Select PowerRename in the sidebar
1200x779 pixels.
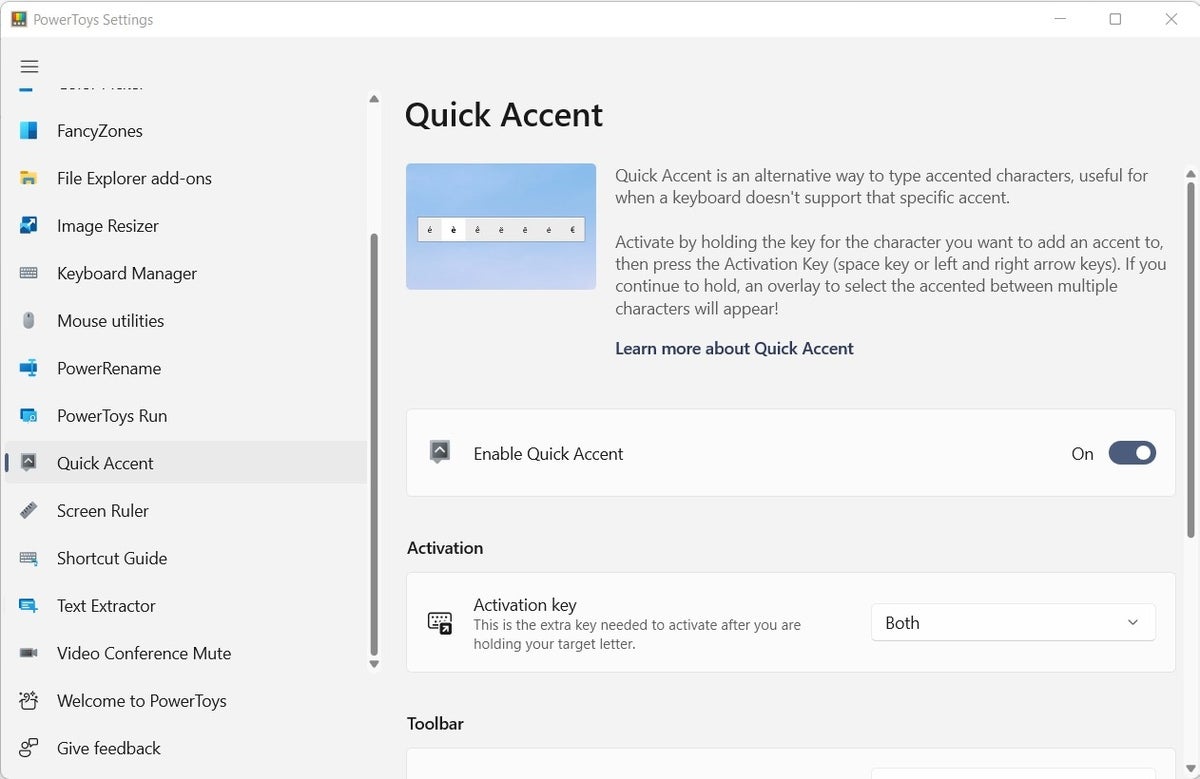186,368
